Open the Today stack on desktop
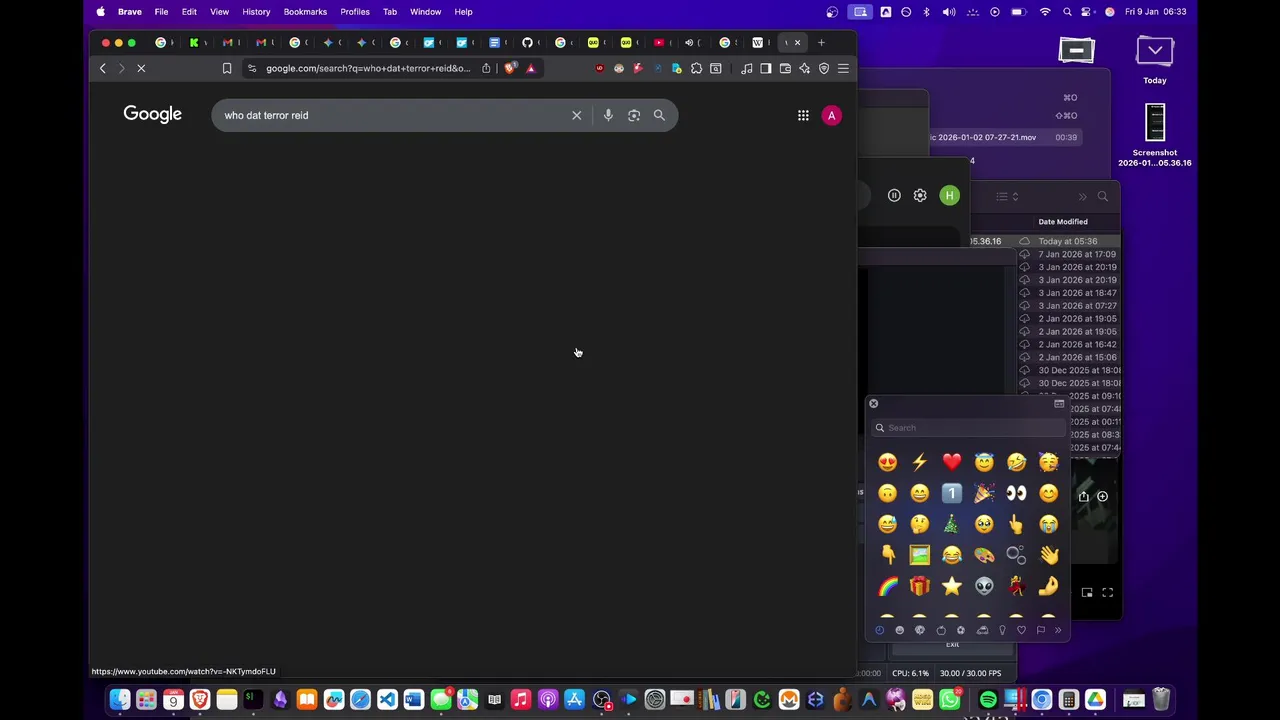 tap(1155, 58)
